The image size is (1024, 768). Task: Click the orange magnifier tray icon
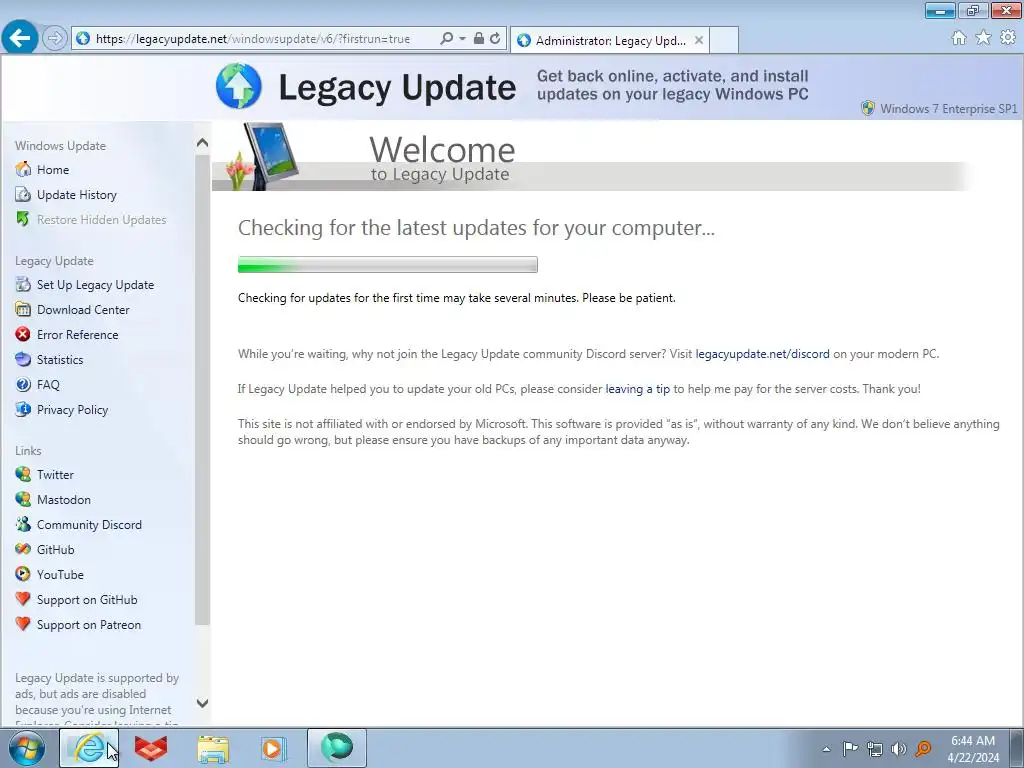tap(923, 748)
